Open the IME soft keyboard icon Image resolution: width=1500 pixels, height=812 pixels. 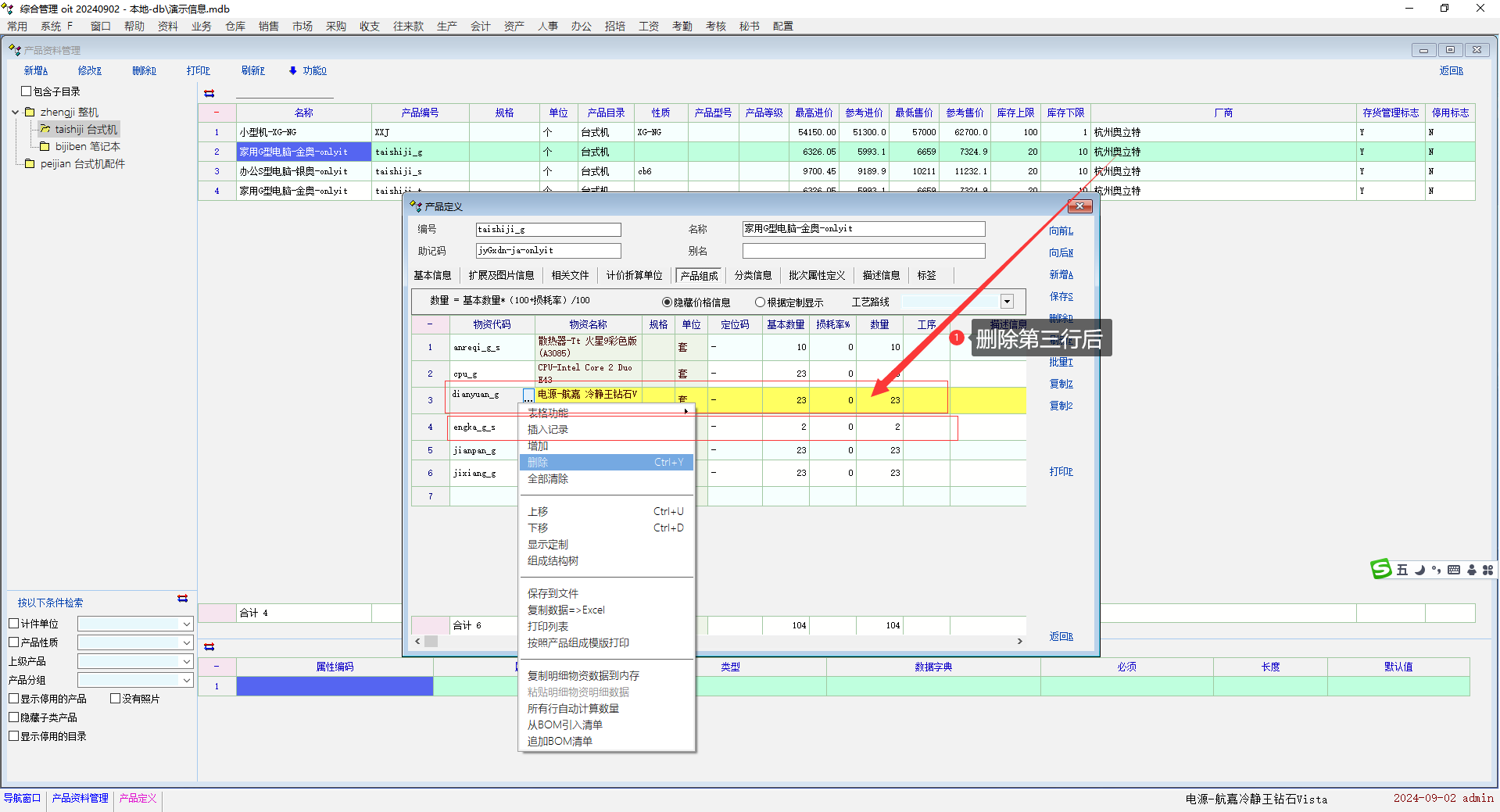tap(1454, 570)
